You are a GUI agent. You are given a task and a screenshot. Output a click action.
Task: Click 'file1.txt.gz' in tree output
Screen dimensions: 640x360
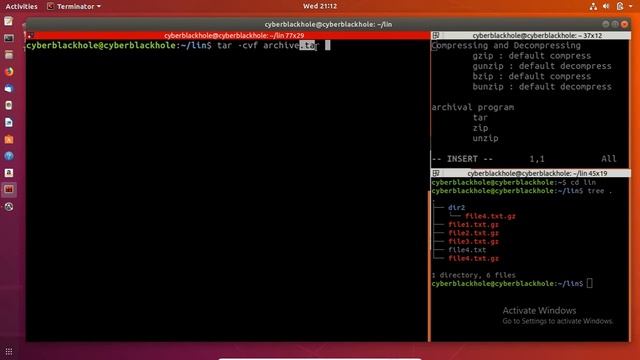[x=473, y=224]
